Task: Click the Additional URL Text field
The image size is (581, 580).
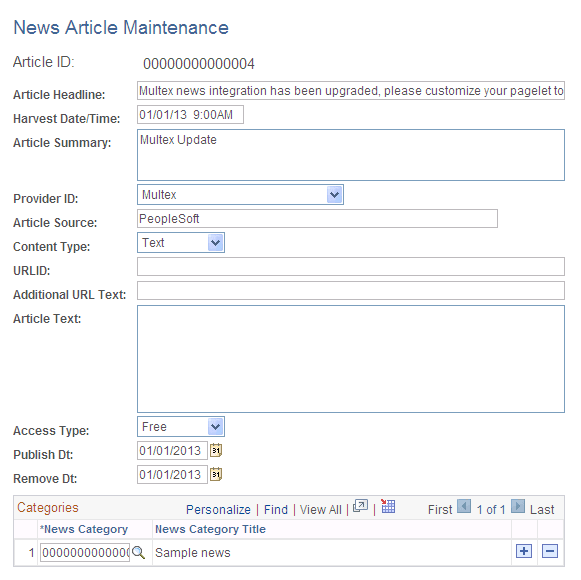Action: (x=351, y=291)
